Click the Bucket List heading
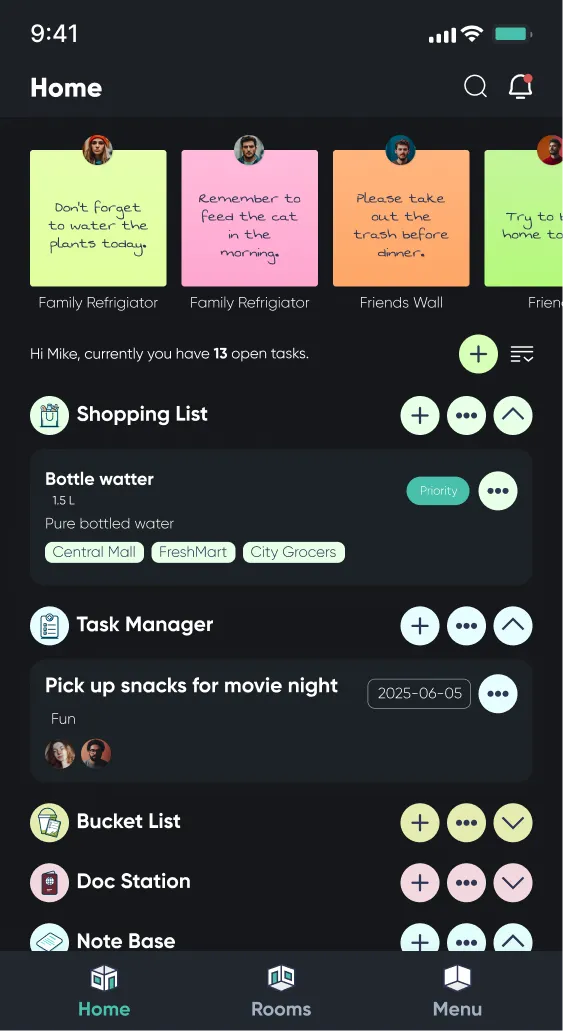This screenshot has height=1031, width=563. coord(129,822)
